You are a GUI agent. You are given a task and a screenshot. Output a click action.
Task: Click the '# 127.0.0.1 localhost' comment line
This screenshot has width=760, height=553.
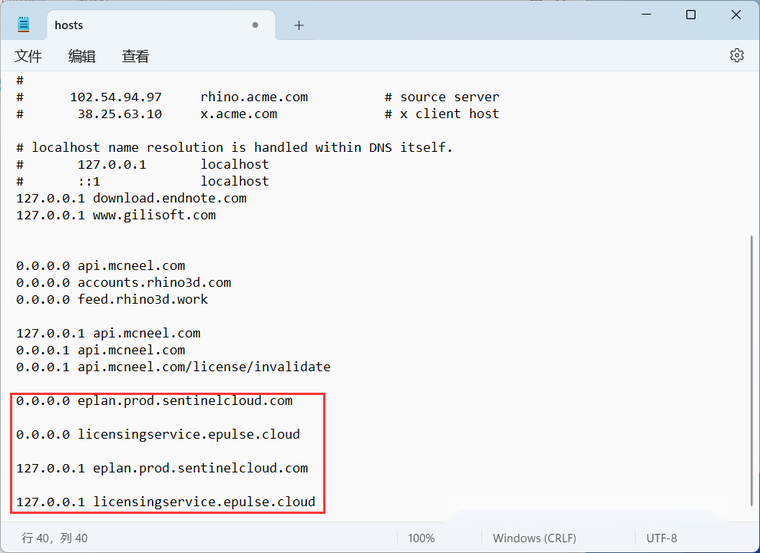pos(142,164)
